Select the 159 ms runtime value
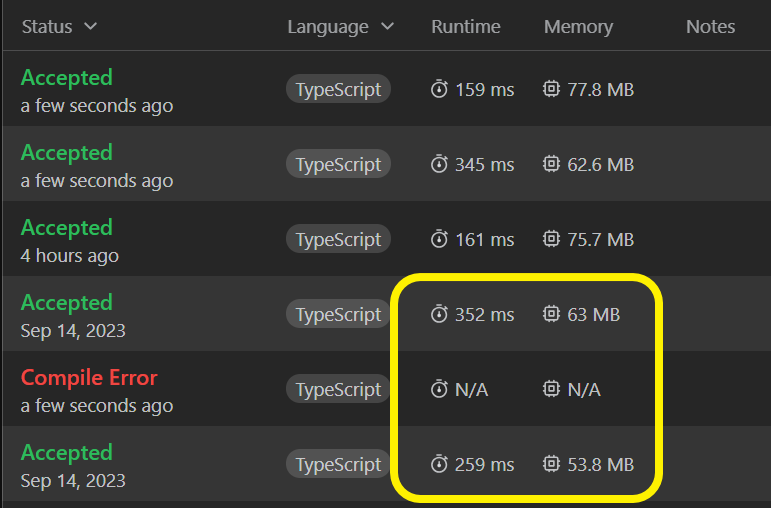This screenshot has height=508, width=771. pyautogui.click(x=484, y=90)
